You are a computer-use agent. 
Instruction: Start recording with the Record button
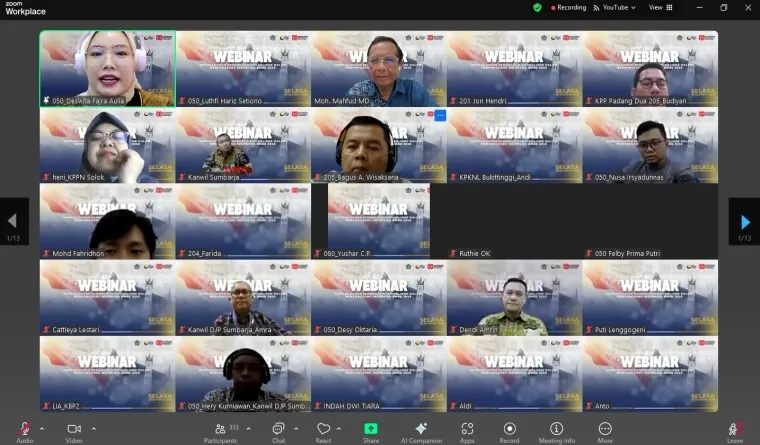(x=510, y=430)
